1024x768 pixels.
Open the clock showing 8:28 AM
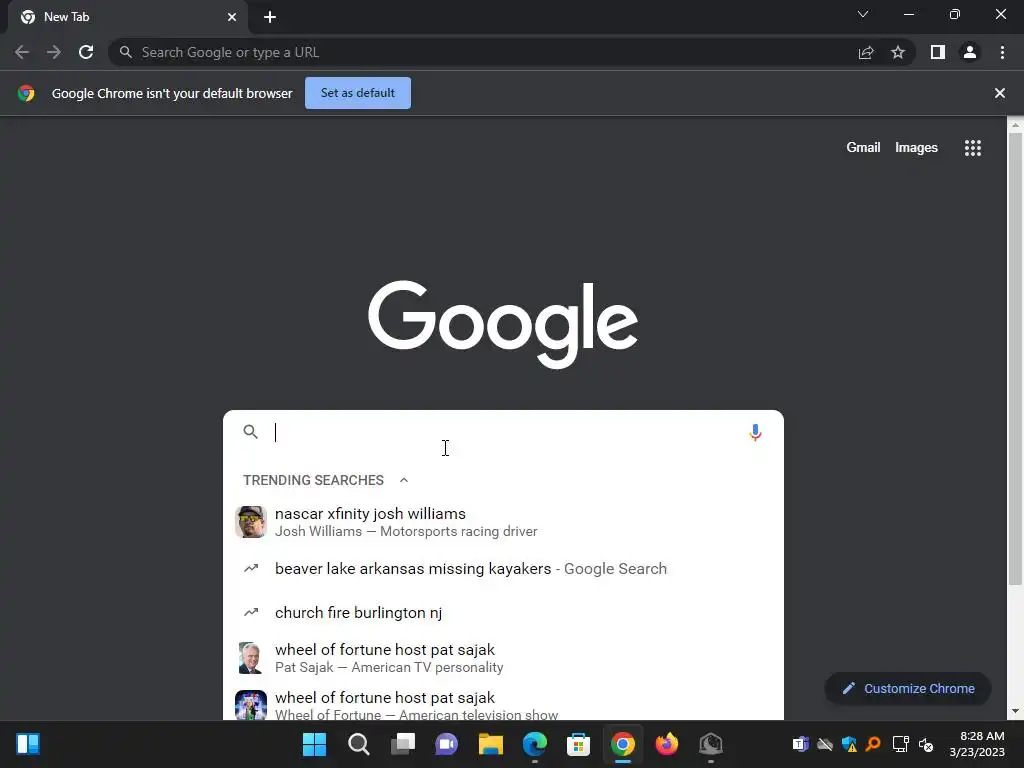[x=977, y=744]
